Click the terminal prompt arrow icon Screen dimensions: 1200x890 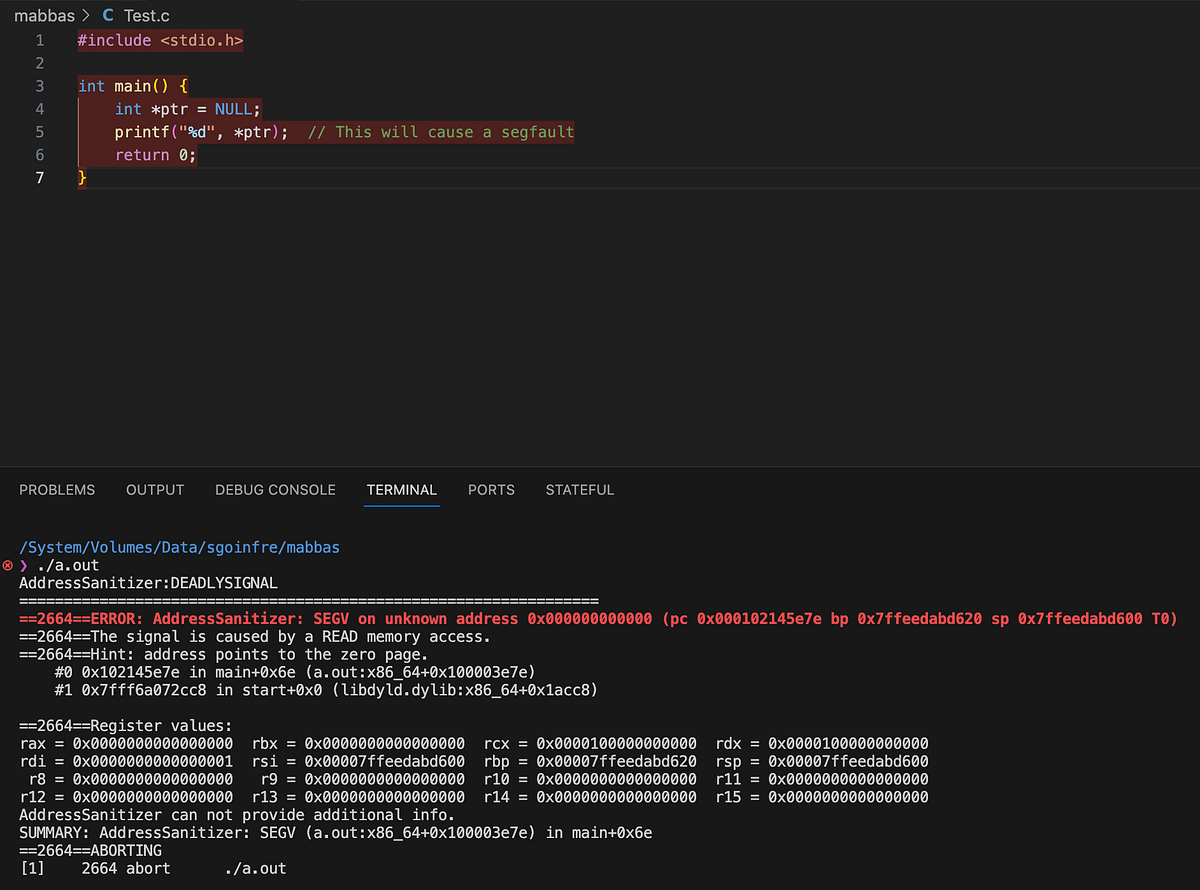click(22, 564)
